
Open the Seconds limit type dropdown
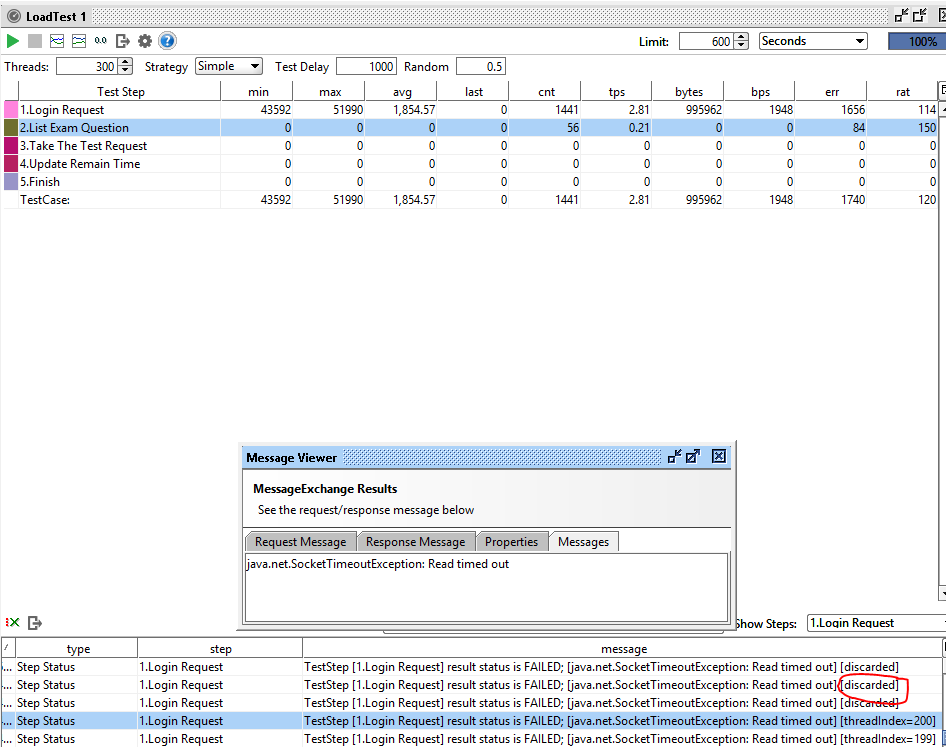point(813,41)
